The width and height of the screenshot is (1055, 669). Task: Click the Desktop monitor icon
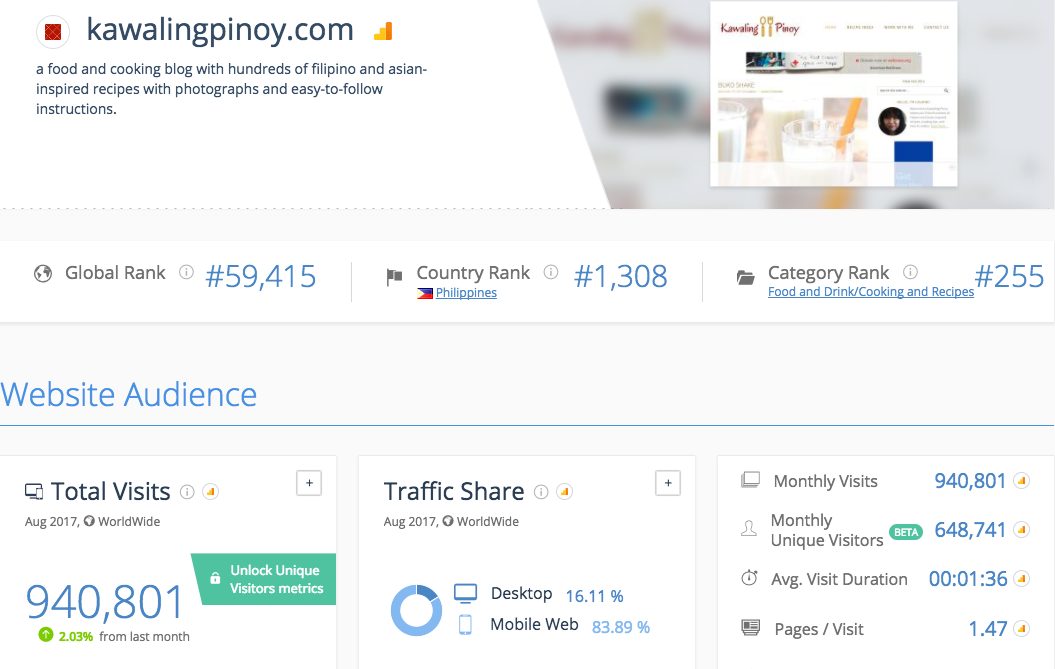pos(465,593)
